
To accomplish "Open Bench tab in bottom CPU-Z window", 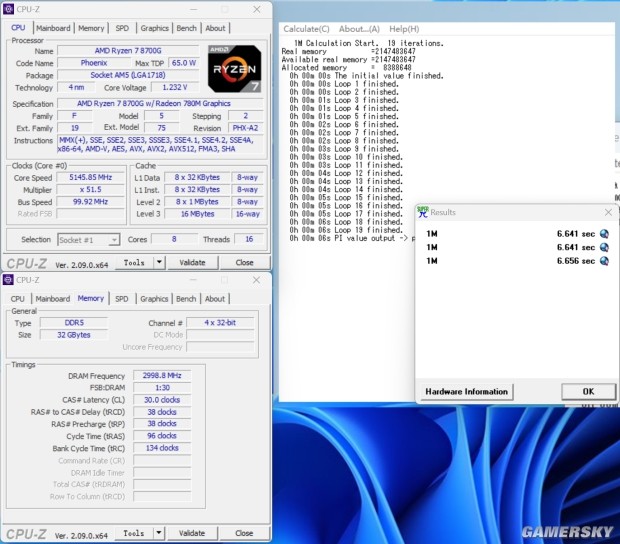I will 186,299.
